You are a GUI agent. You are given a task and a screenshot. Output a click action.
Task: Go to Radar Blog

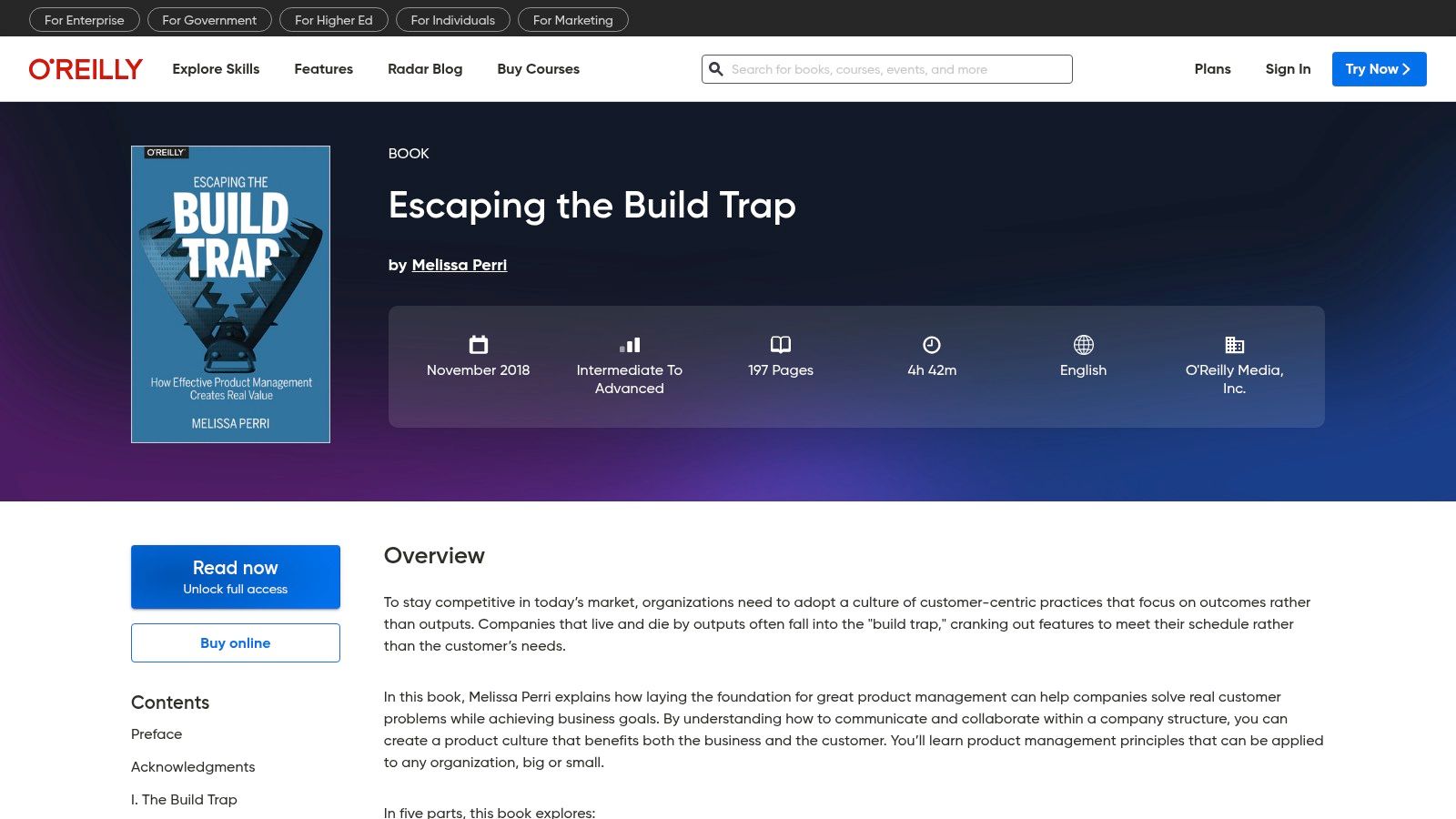[425, 69]
